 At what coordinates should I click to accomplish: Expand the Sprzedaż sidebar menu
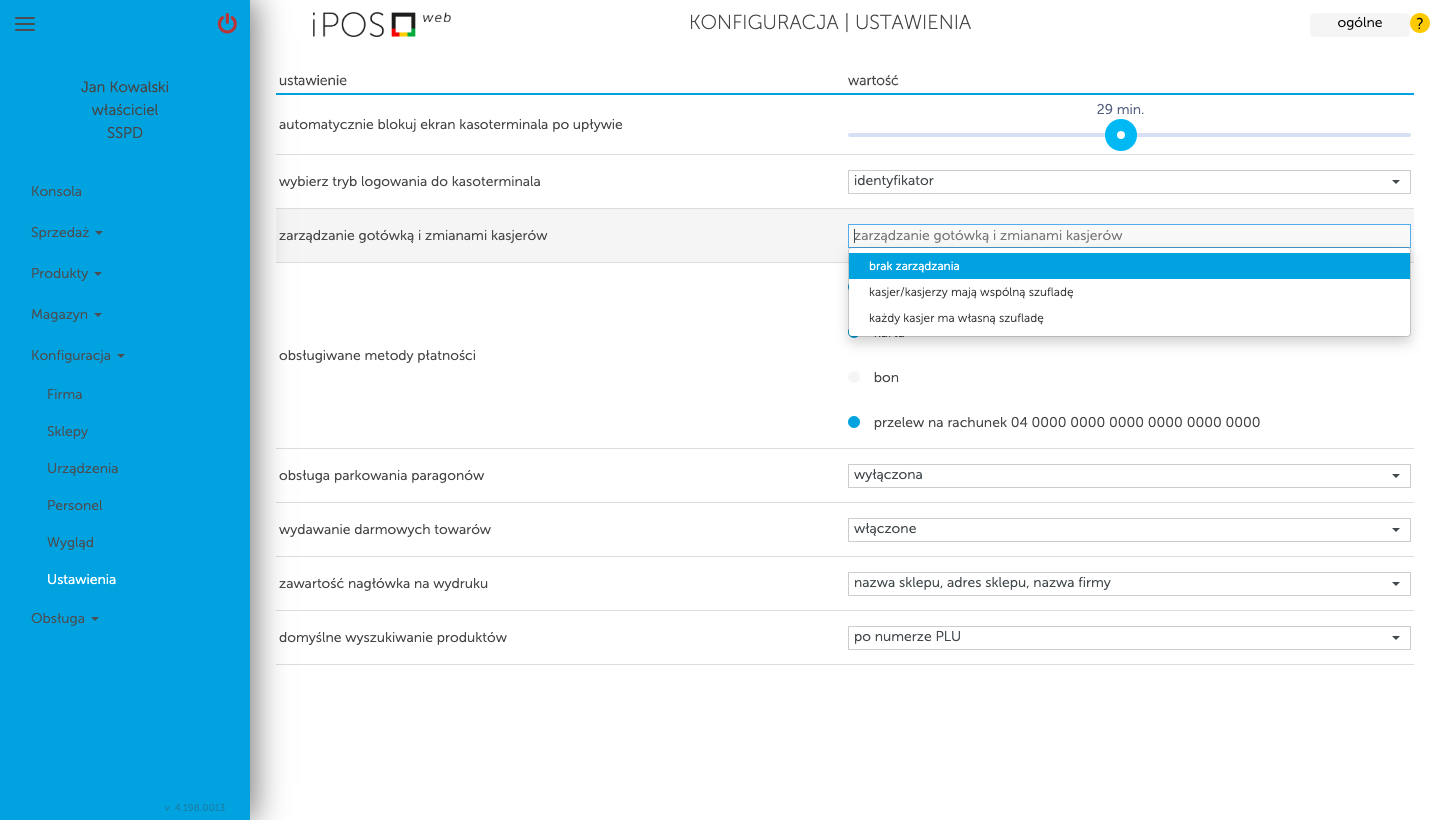click(67, 232)
